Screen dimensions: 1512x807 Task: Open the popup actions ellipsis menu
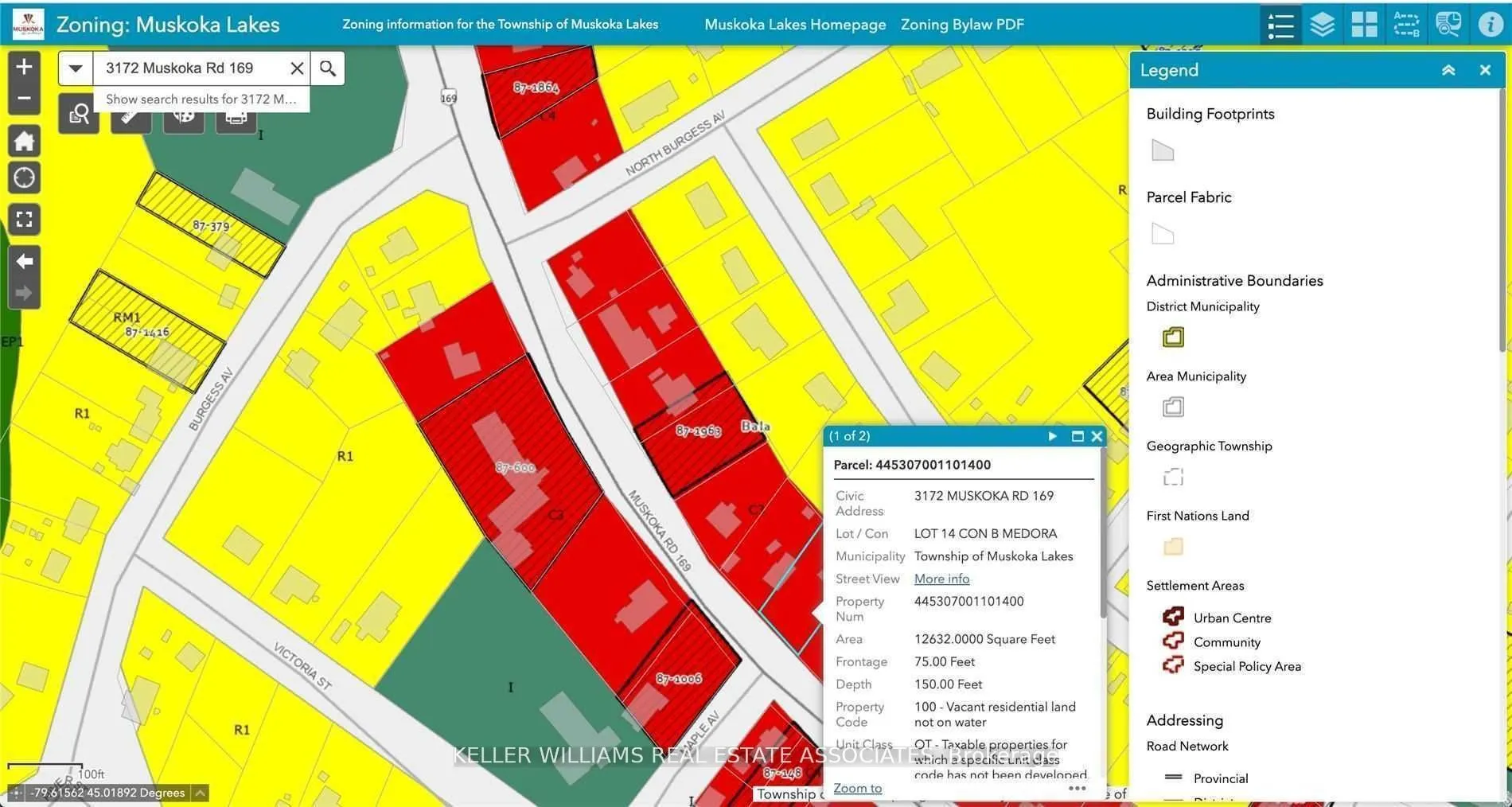(x=1077, y=788)
